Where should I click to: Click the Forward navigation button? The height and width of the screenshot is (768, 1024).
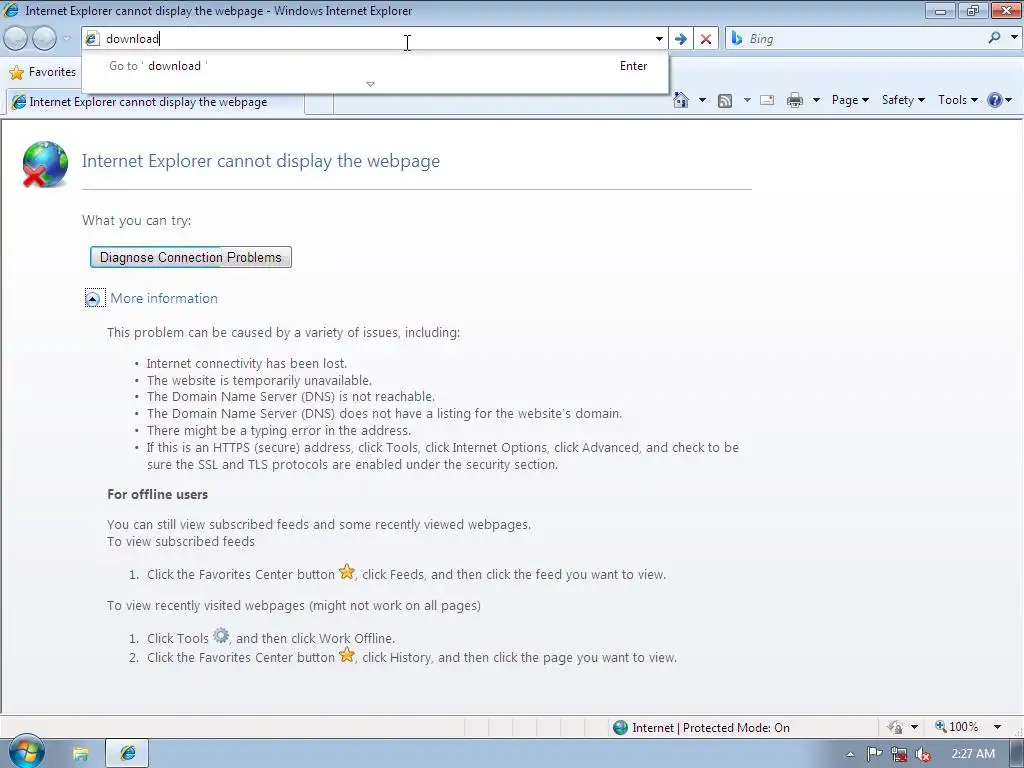44,39
